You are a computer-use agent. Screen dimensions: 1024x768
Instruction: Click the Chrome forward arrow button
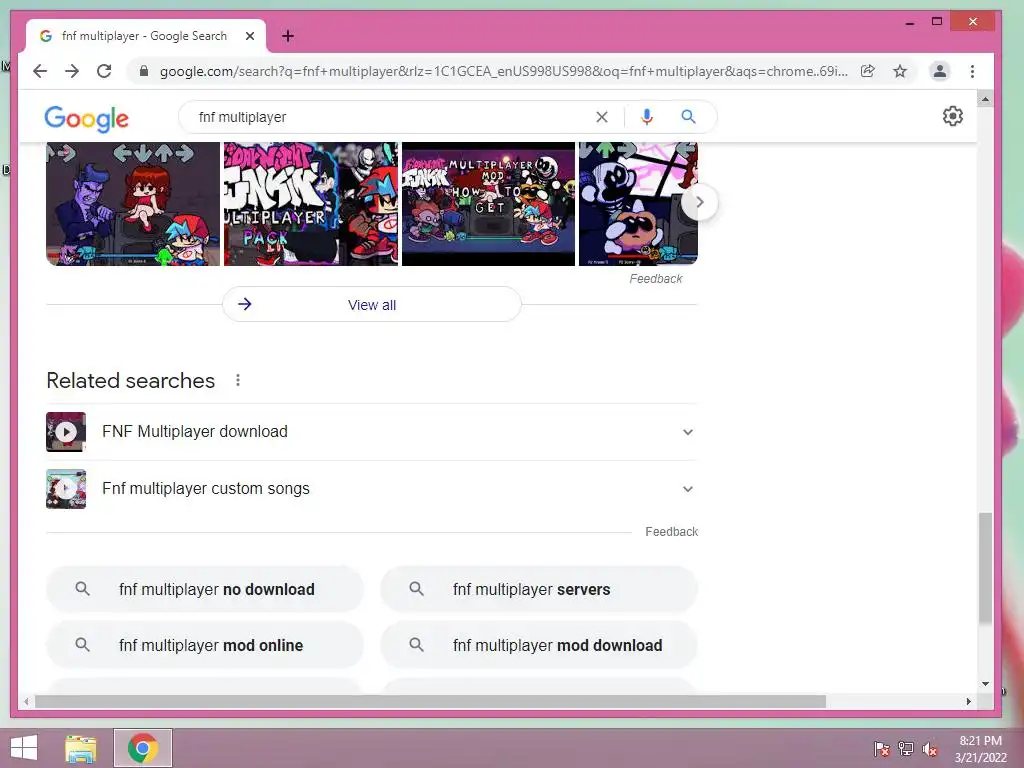click(72, 71)
